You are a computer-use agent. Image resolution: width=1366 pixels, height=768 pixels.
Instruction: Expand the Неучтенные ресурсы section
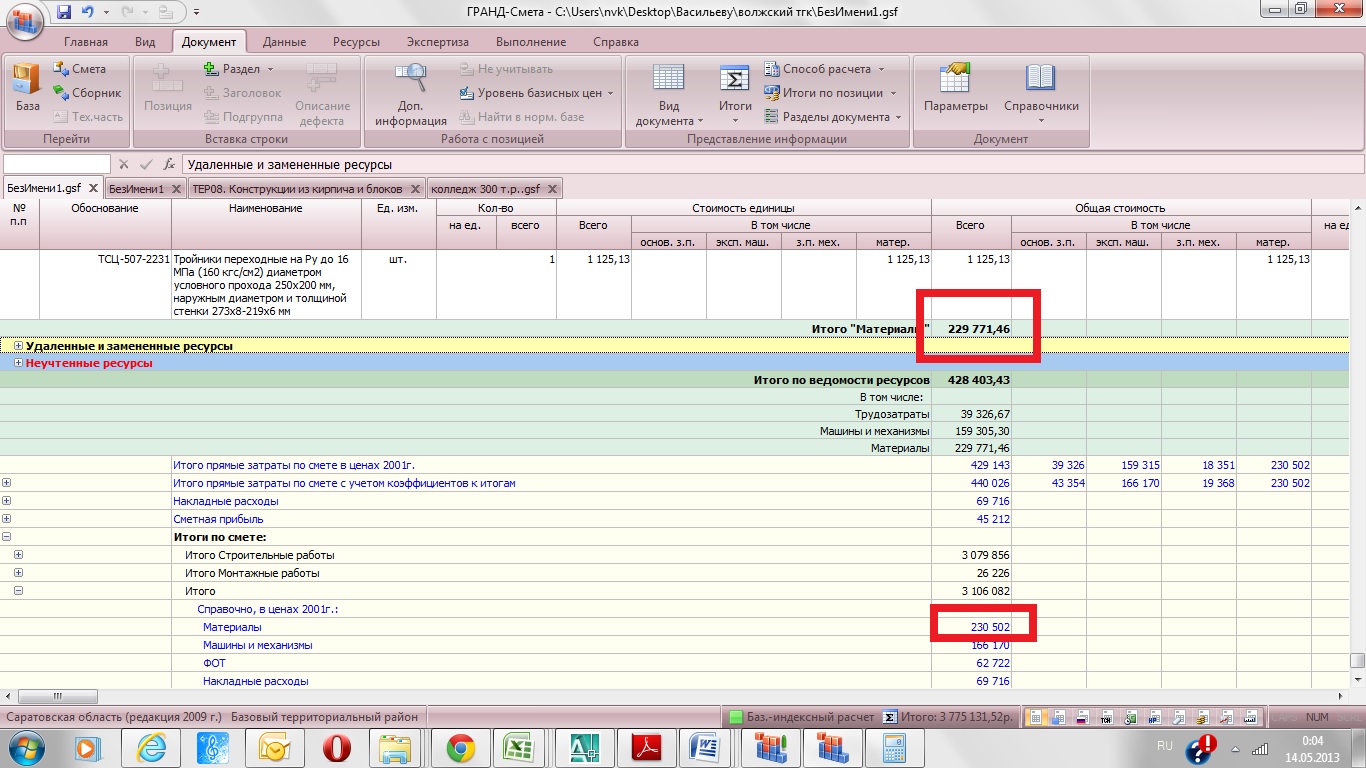(19, 364)
